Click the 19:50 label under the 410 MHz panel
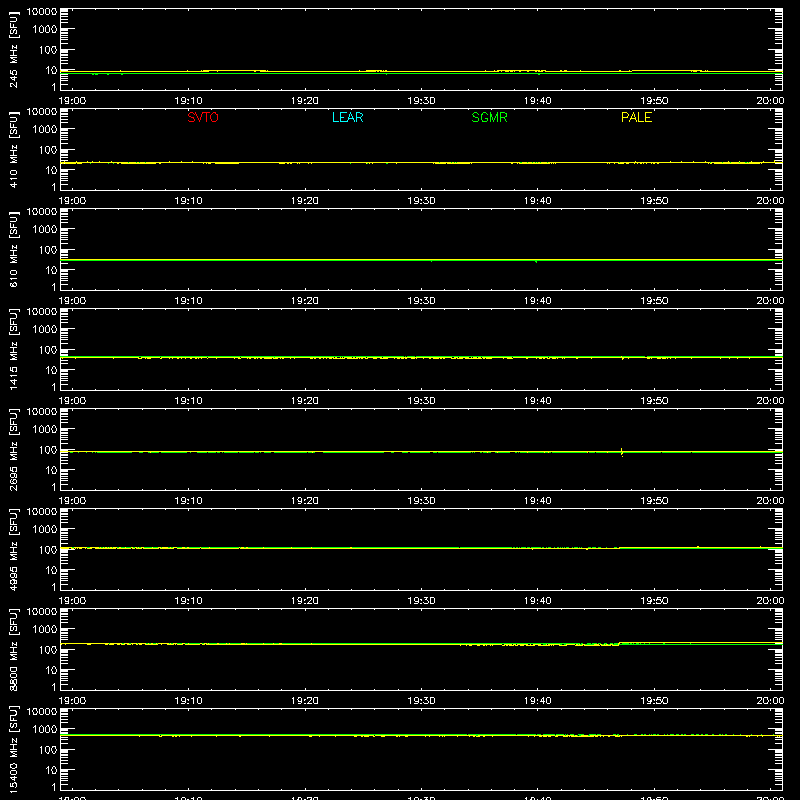This screenshot has width=800, height=800. tap(654, 201)
